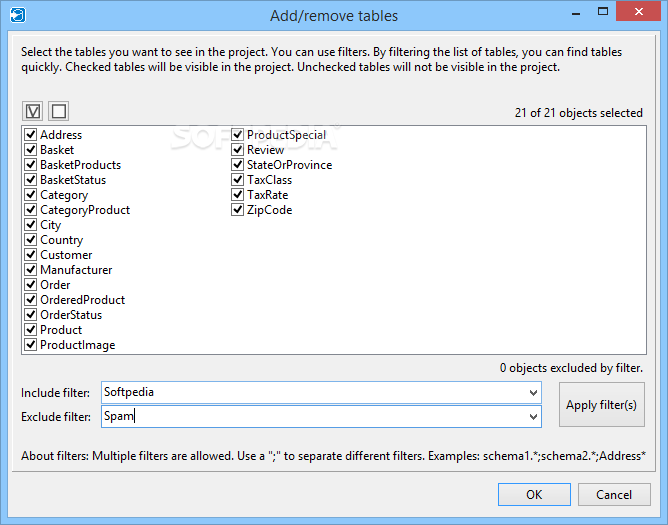This screenshot has height=525, width=668.
Task: Open the Exclude filter dropdown arrow
Action: tap(533, 416)
